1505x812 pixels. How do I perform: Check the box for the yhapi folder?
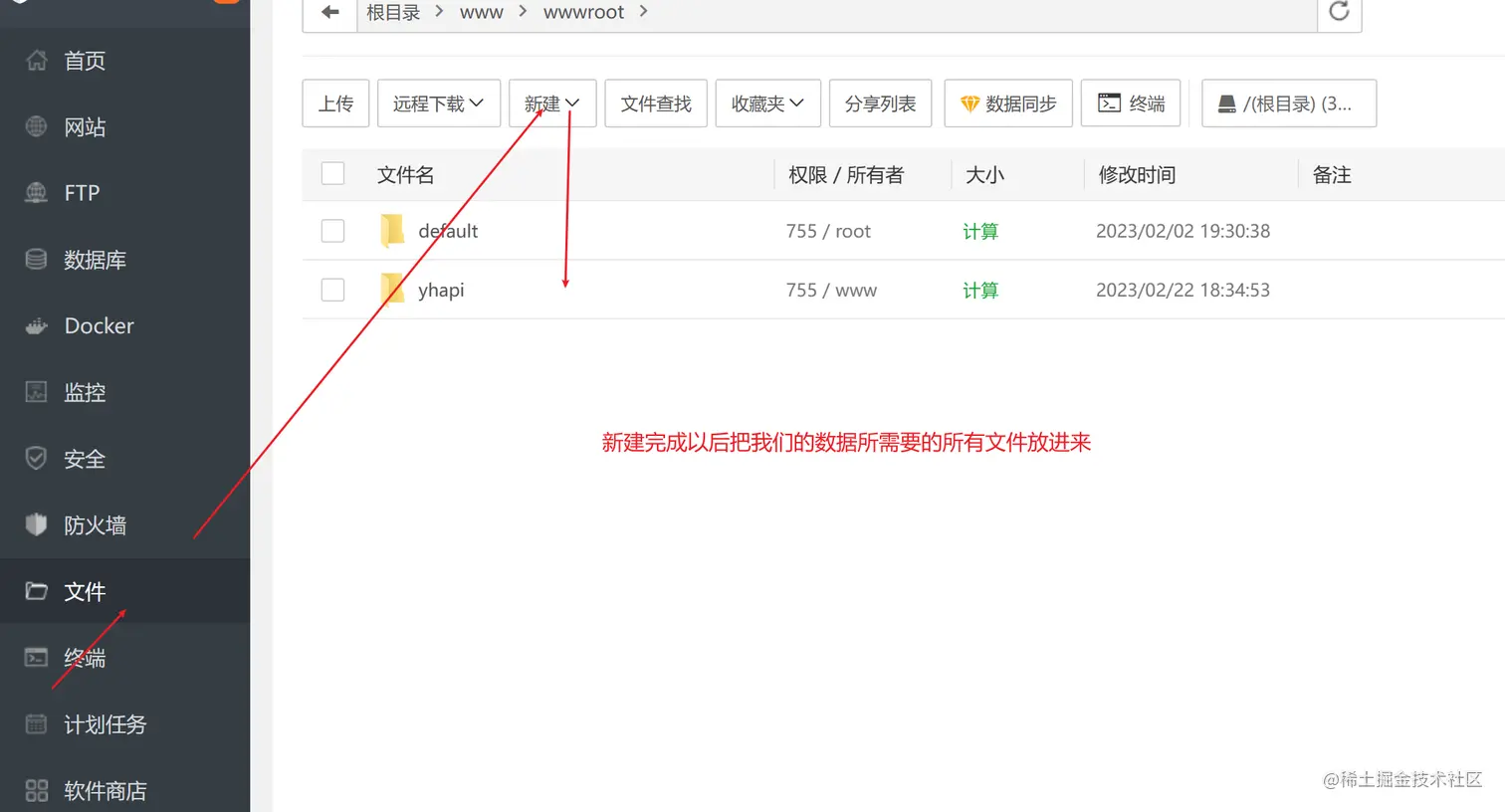[x=332, y=290]
